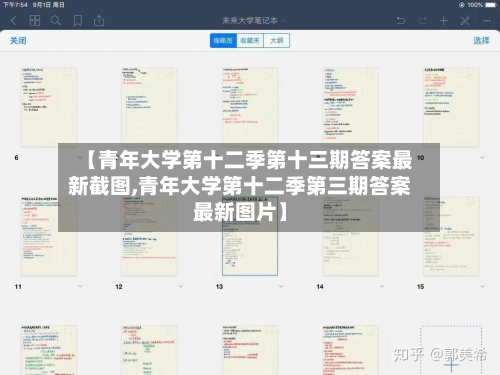Screen dimensions: 500x375
Task: Switch to the 大纲 tab
Action: coord(277,41)
